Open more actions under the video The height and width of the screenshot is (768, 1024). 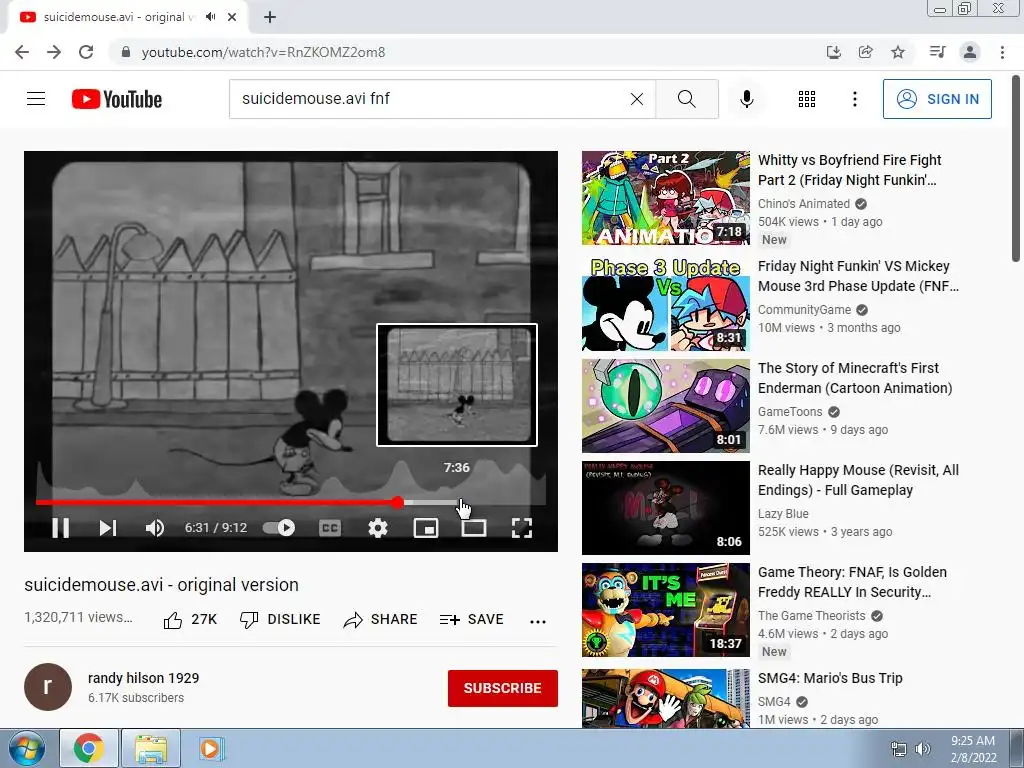537,621
